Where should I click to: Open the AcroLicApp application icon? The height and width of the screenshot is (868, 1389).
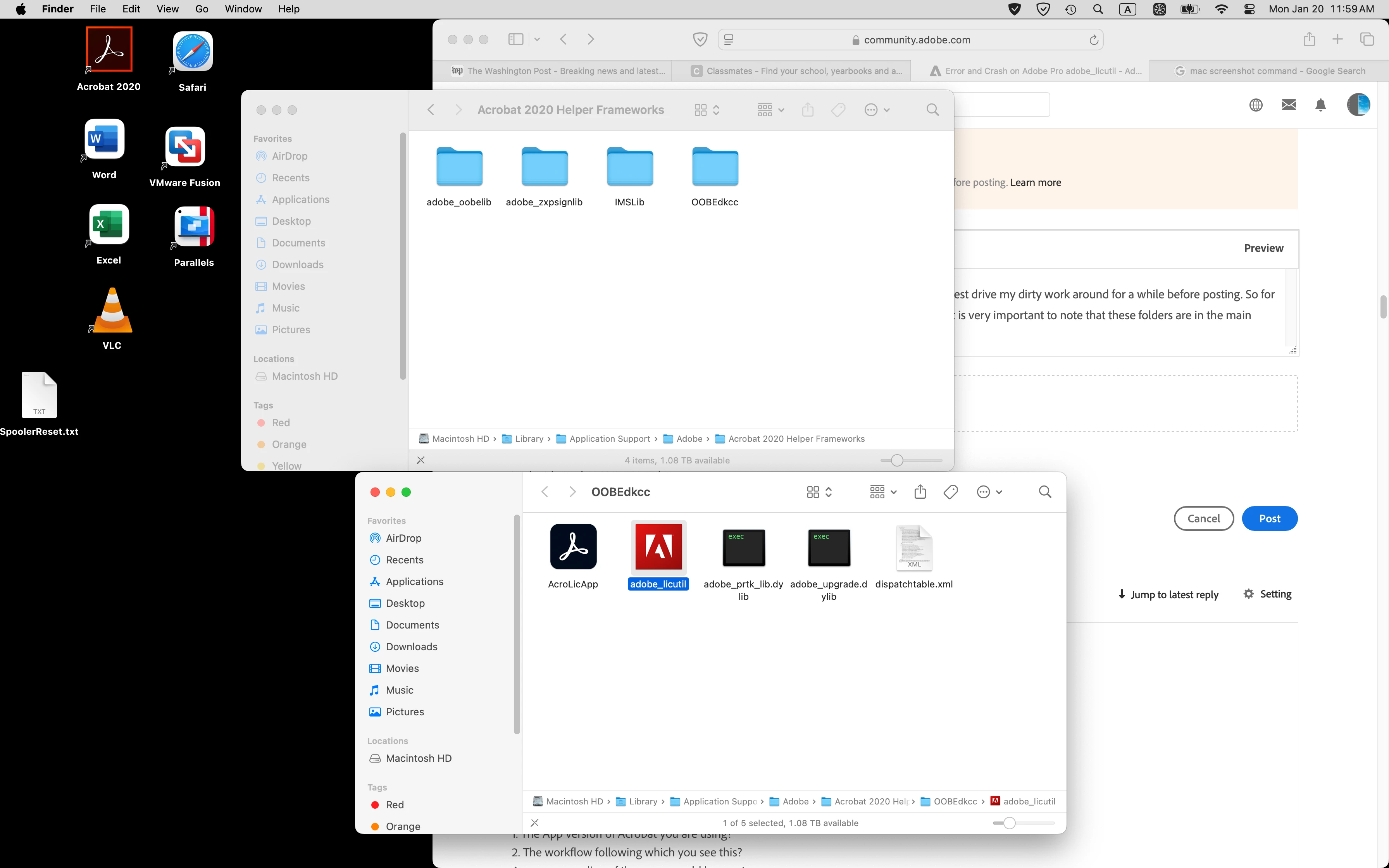(573, 546)
